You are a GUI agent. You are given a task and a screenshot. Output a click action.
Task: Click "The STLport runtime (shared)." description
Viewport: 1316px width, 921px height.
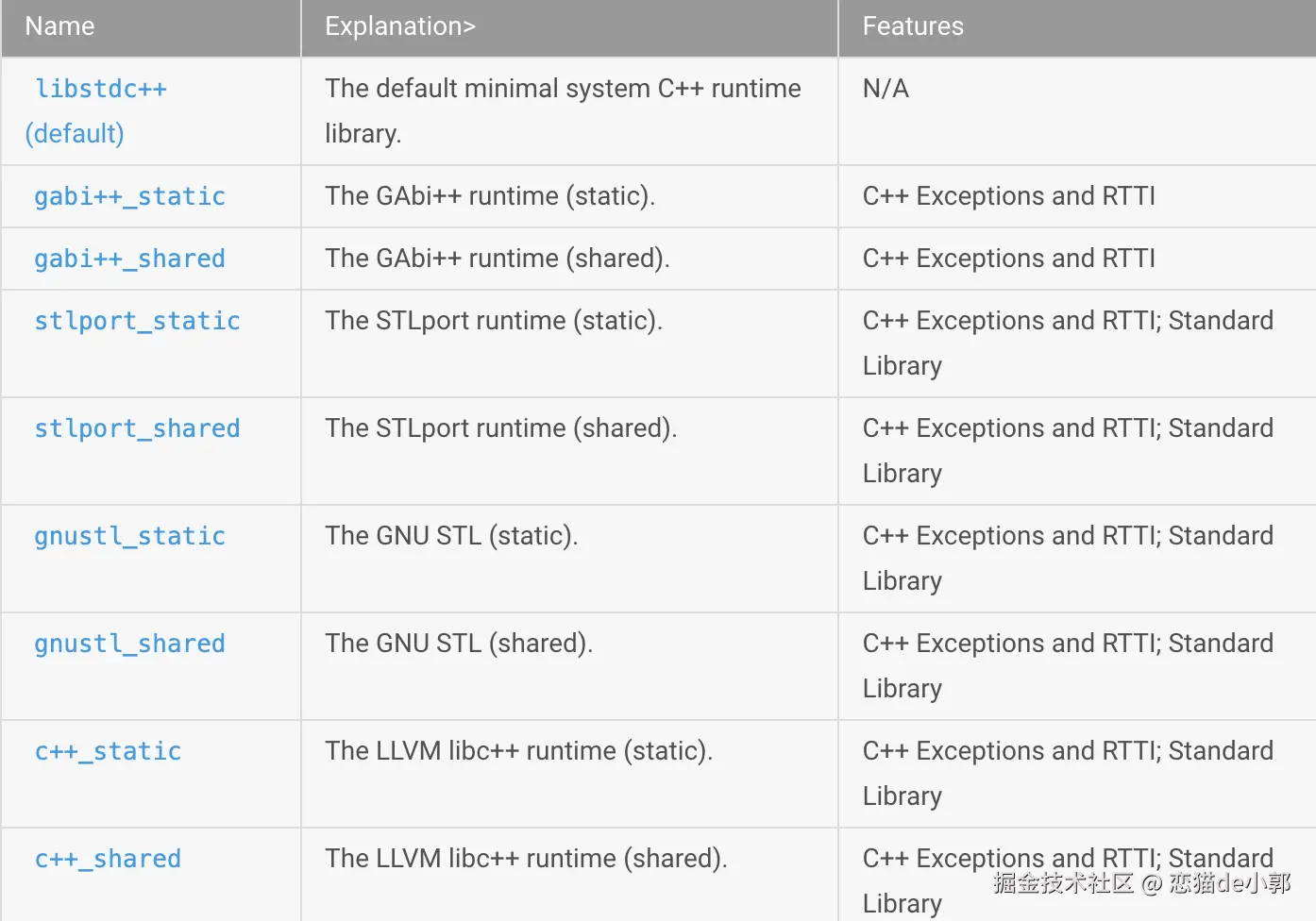pos(501,428)
